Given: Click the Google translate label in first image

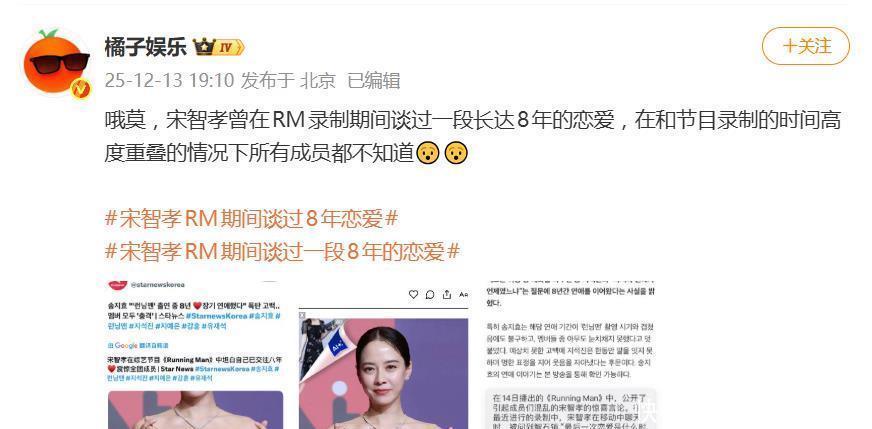Looking at the screenshot, I should [138, 346].
